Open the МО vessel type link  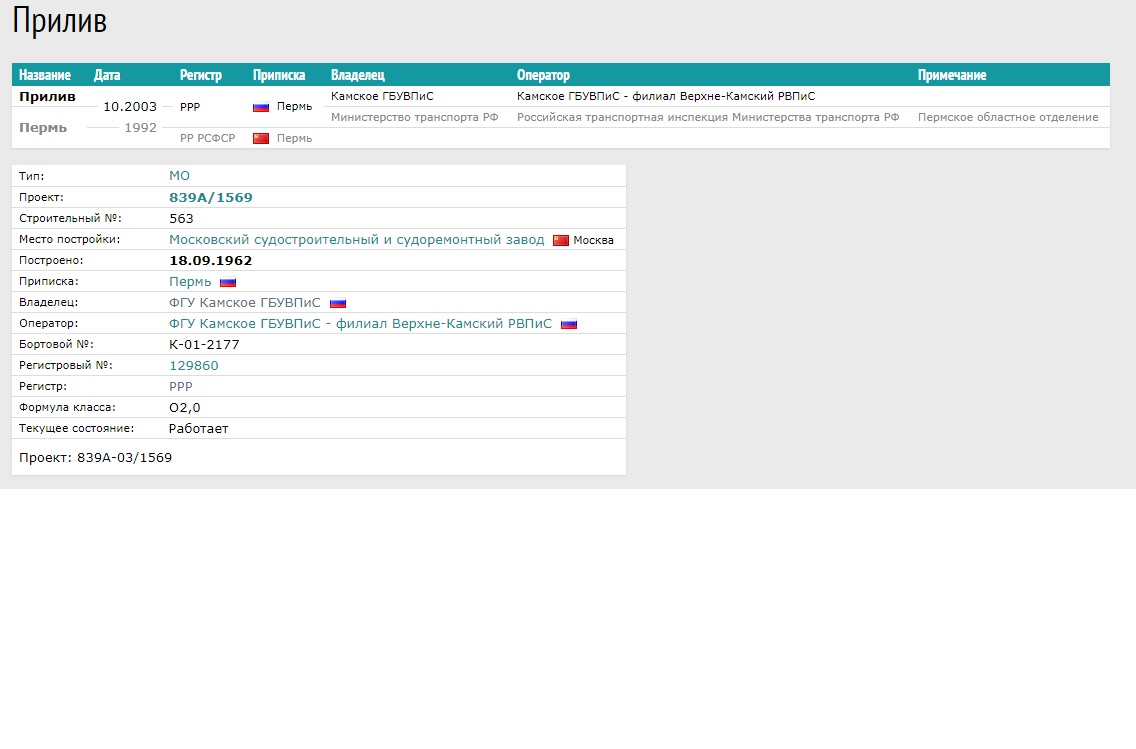(179, 176)
